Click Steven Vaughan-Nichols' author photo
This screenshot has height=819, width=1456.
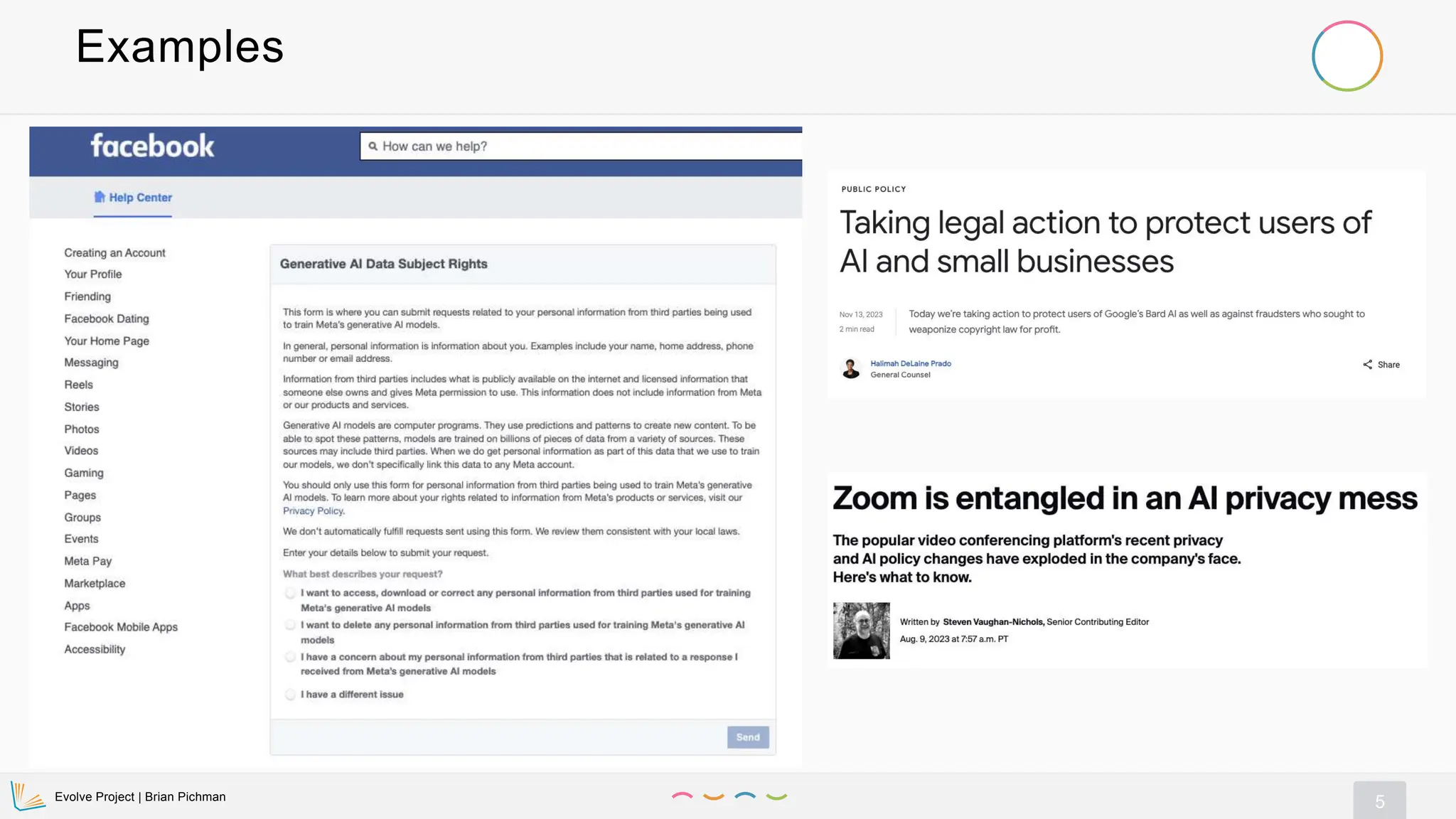point(861,631)
